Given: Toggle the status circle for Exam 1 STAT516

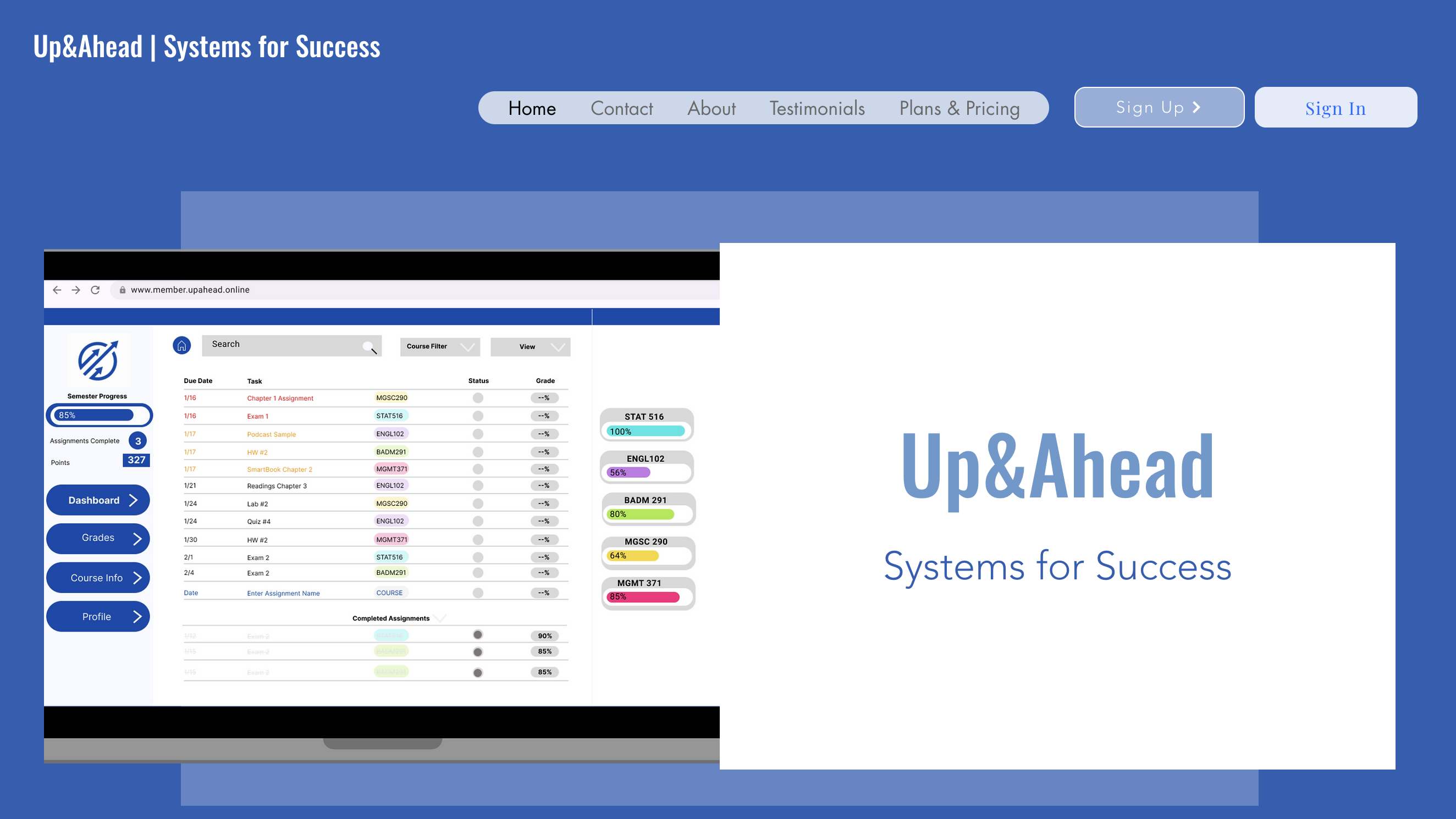Looking at the screenshot, I should coord(478,416).
